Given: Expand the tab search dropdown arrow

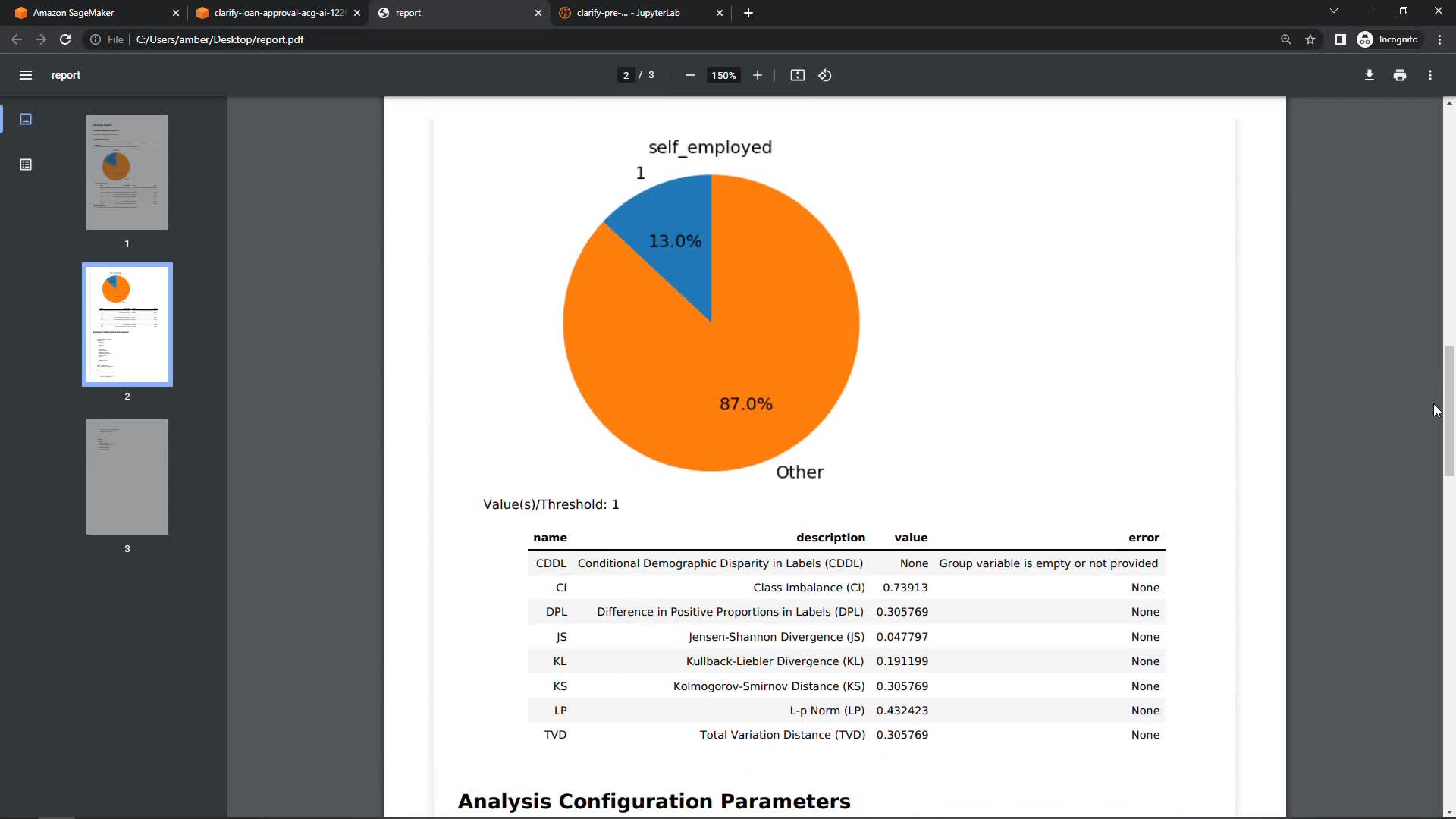Looking at the screenshot, I should pos(1334,11).
